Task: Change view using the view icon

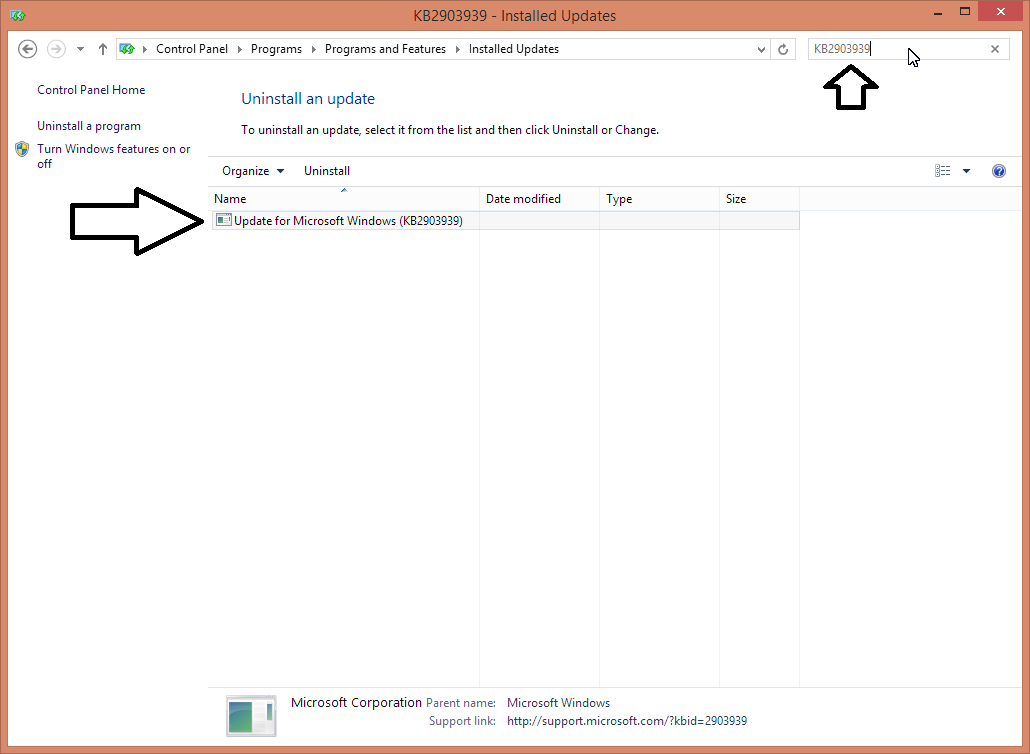Action: point(943,171)
